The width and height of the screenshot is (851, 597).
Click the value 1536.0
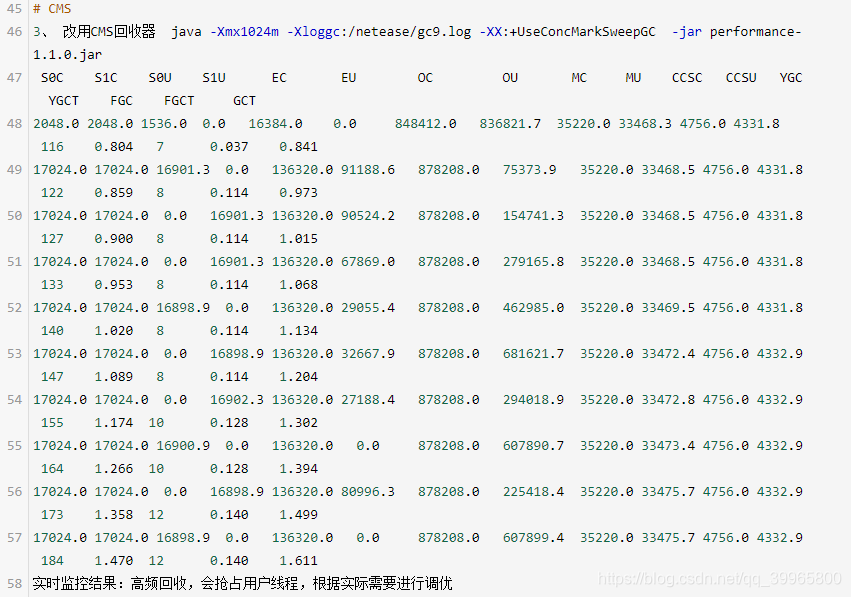click(x=164, y=124)
